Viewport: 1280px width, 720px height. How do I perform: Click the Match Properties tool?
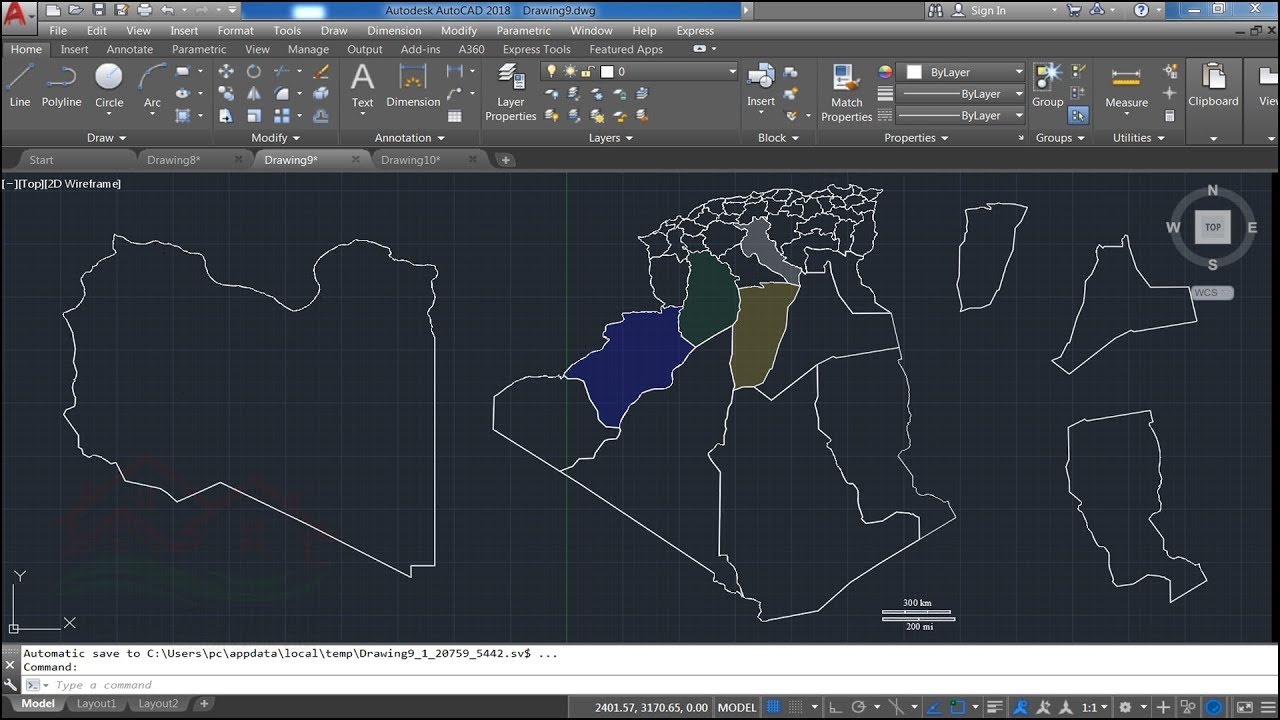click(x=847, y=93)
